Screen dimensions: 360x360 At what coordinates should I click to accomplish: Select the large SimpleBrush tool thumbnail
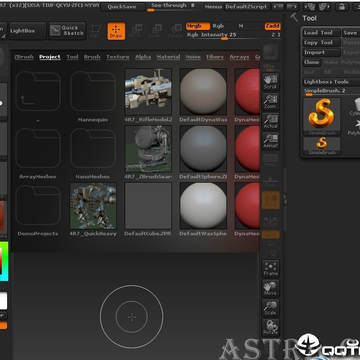322,117
